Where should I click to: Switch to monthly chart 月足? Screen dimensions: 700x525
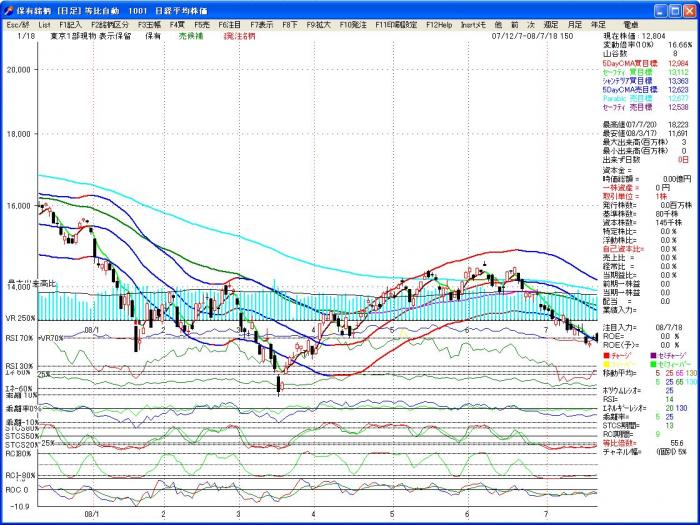click(575, 25)
